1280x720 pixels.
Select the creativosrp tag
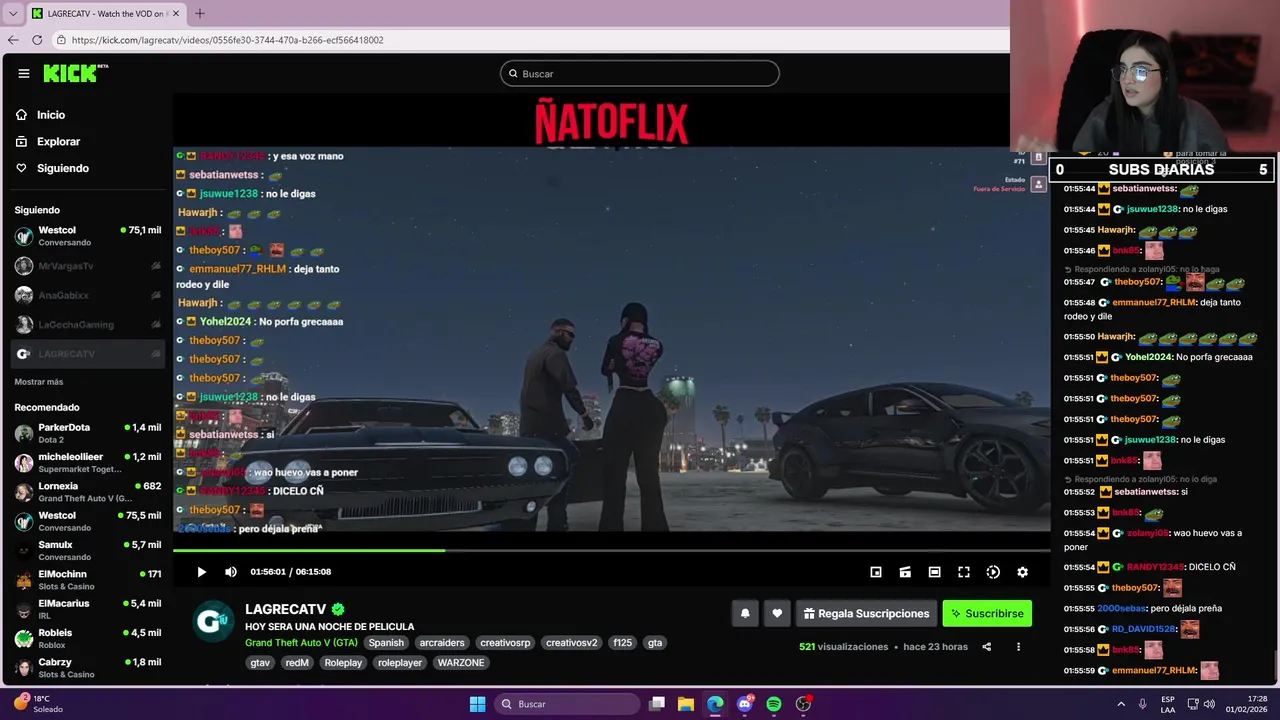coord(505,643)
